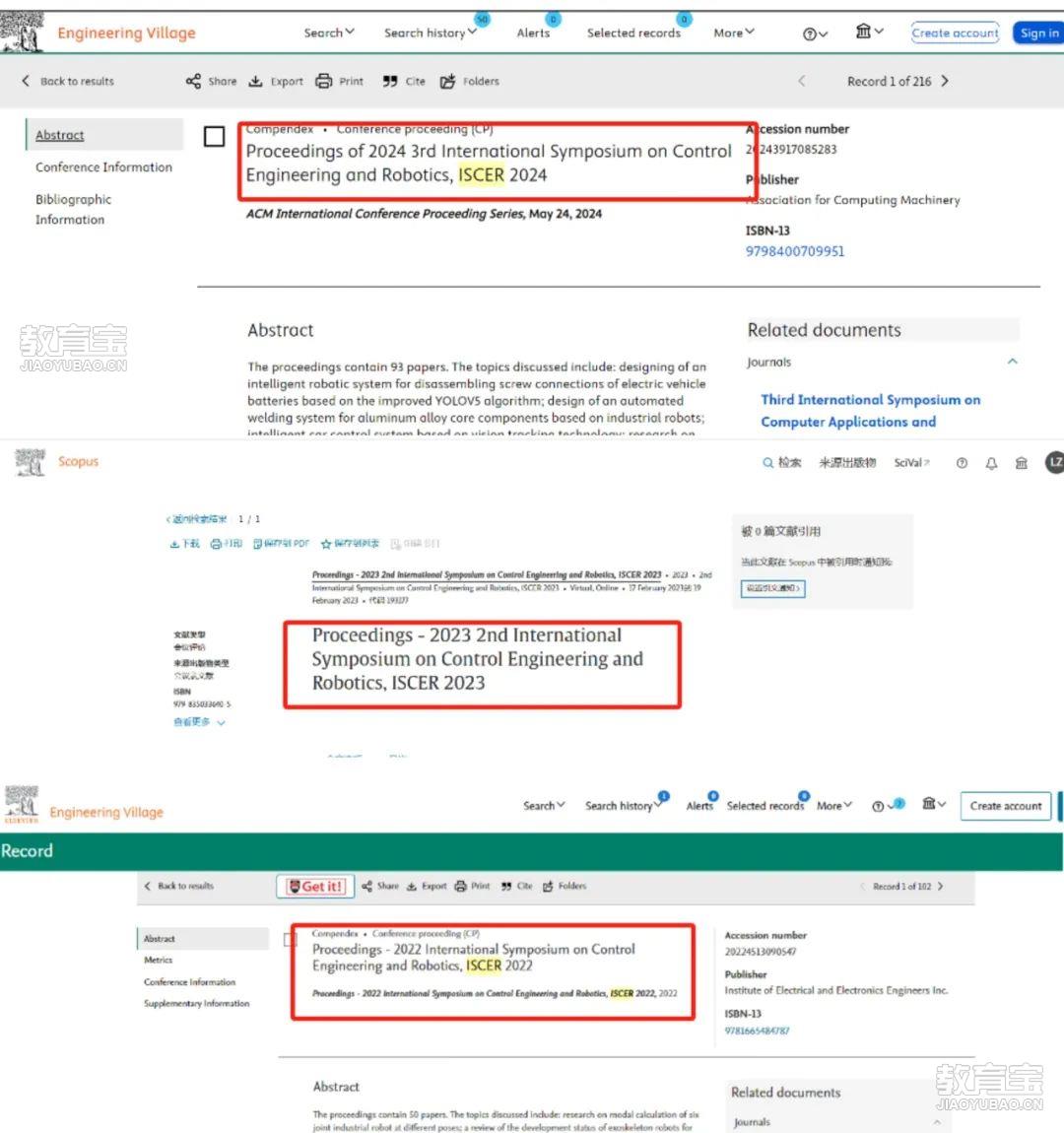Click Print in the ISCER 2024 record toolbar
Screen dimensions: 1064x1133
[x=340, y=81]
